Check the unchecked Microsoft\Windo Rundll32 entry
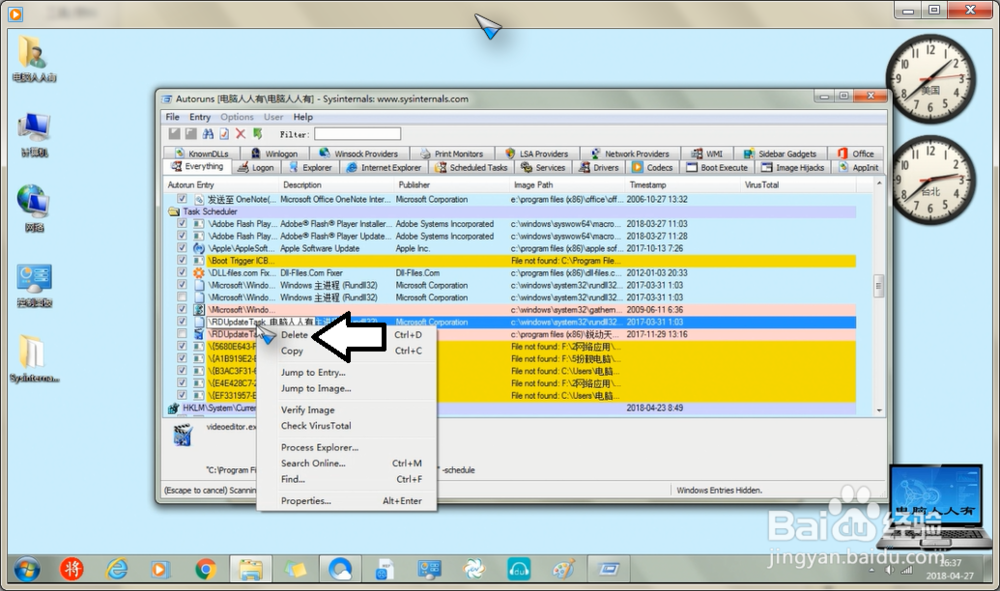 182,298
